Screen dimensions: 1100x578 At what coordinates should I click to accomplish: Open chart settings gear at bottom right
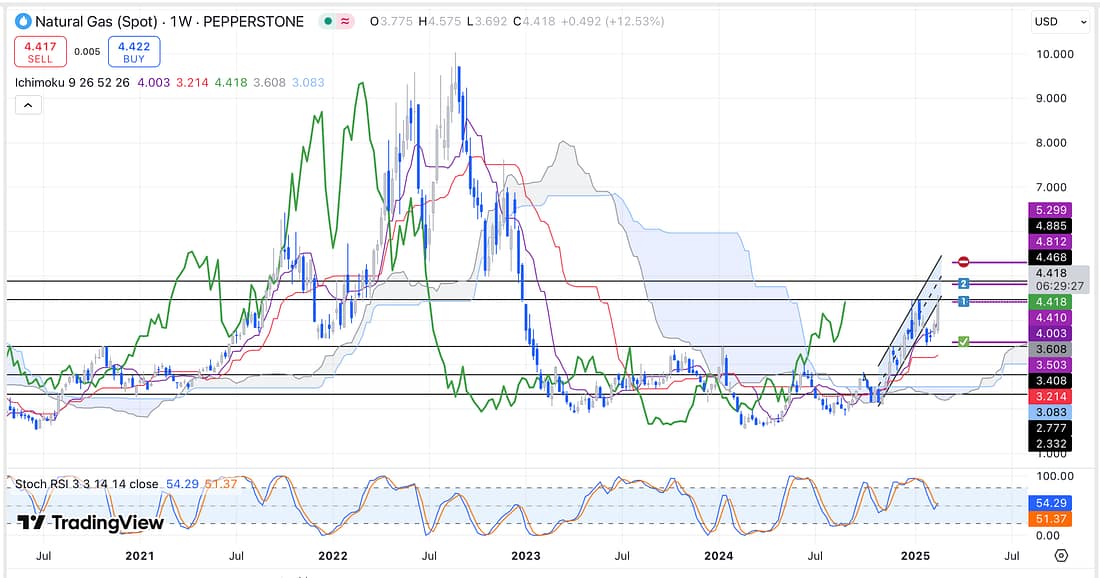1061,555
